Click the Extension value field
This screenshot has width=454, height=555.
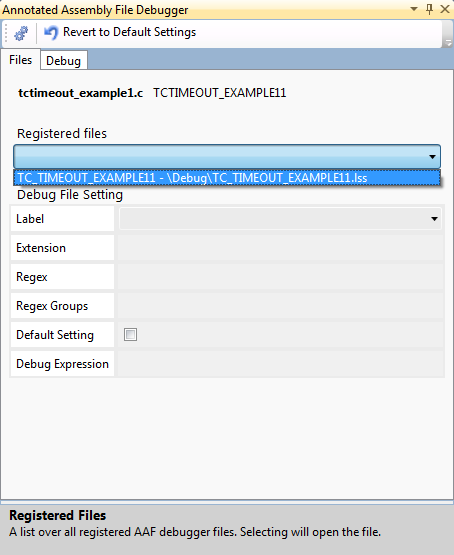(281, 248)
